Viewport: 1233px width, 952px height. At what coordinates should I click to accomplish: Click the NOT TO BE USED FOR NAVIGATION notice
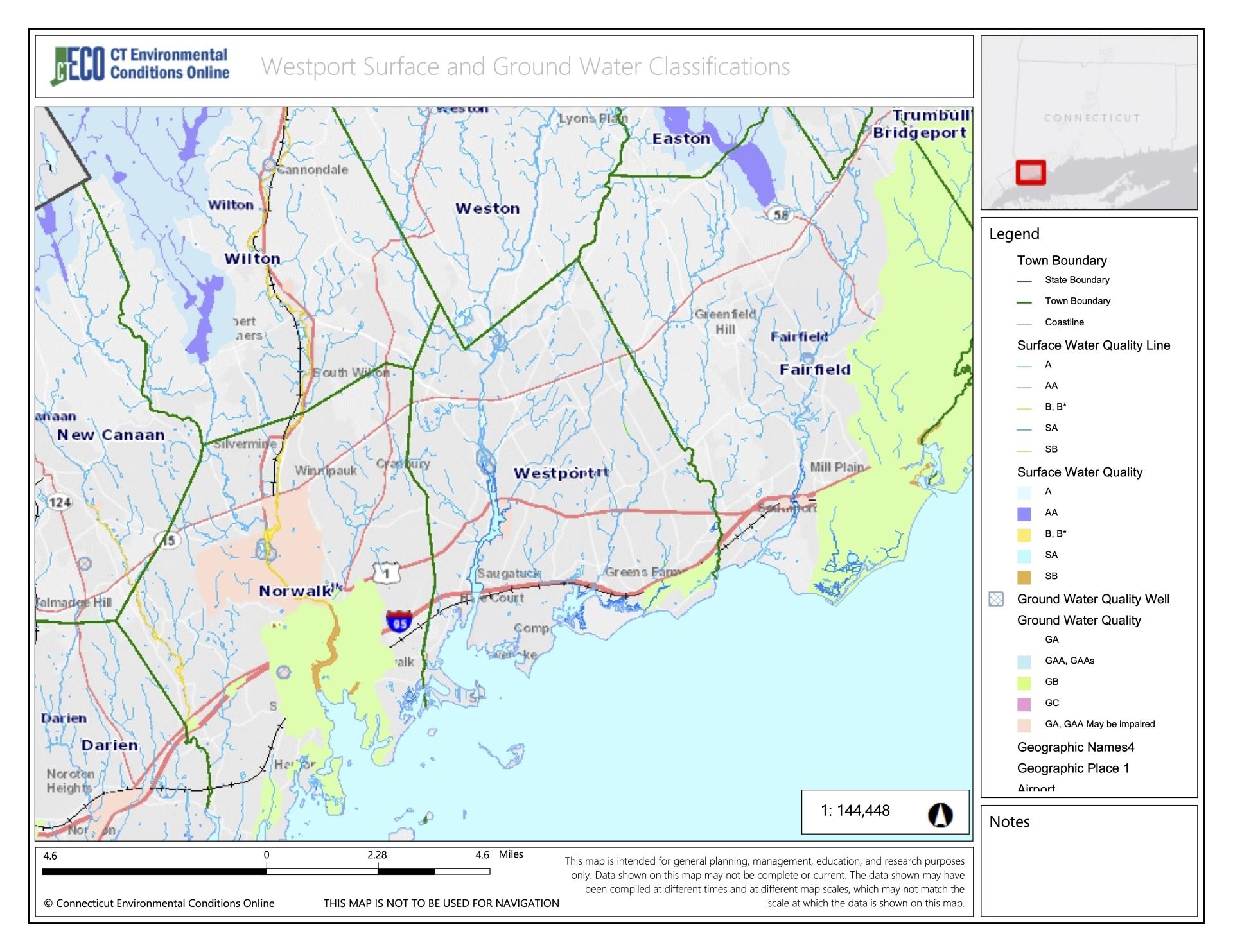pos(441,903)
